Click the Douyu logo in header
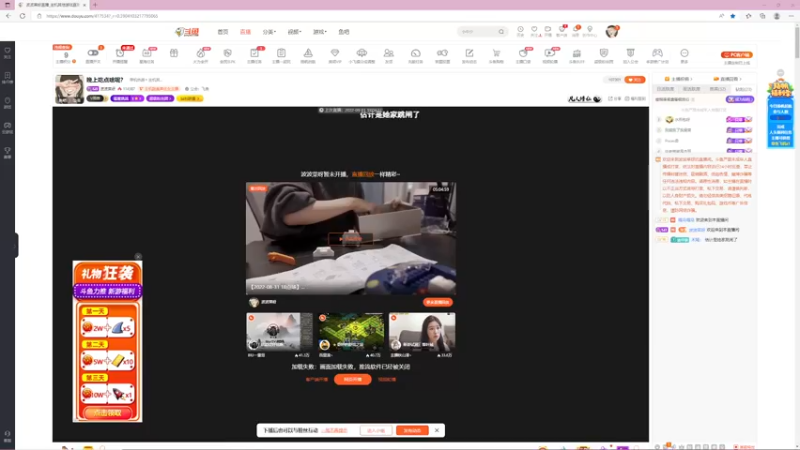This screenshot has height=450, width=800. [x=187, y=32]
